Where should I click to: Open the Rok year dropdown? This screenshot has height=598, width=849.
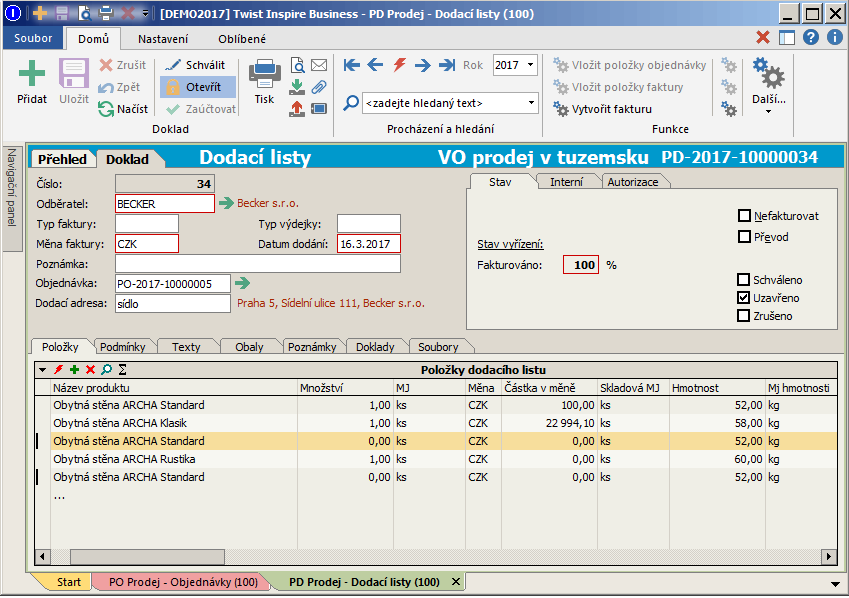530,65
